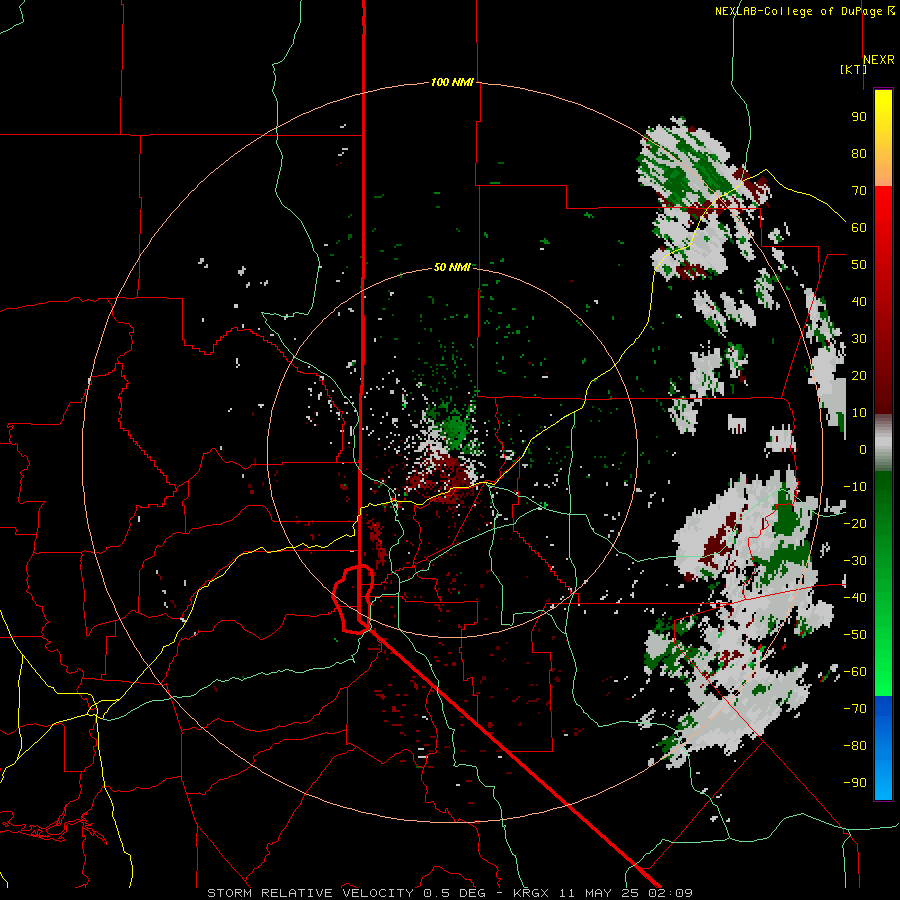This screenshot has width=900, height=900.
Task: Click the 70 value on the velocity scale
Action: point(859,191)
